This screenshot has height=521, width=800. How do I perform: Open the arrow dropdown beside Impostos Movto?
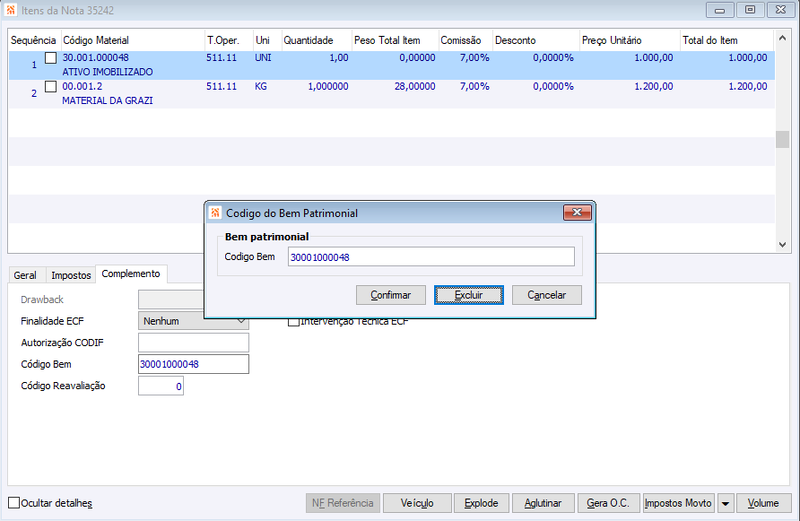(725, 503)
